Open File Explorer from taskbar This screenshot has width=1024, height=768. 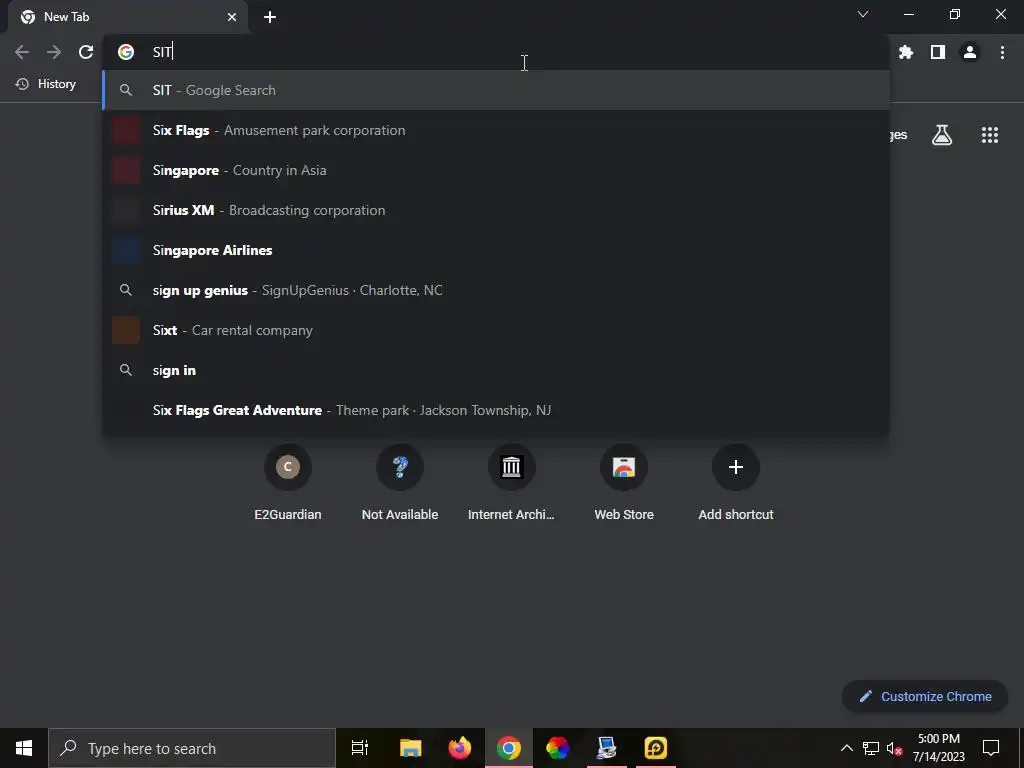[411, 748]
